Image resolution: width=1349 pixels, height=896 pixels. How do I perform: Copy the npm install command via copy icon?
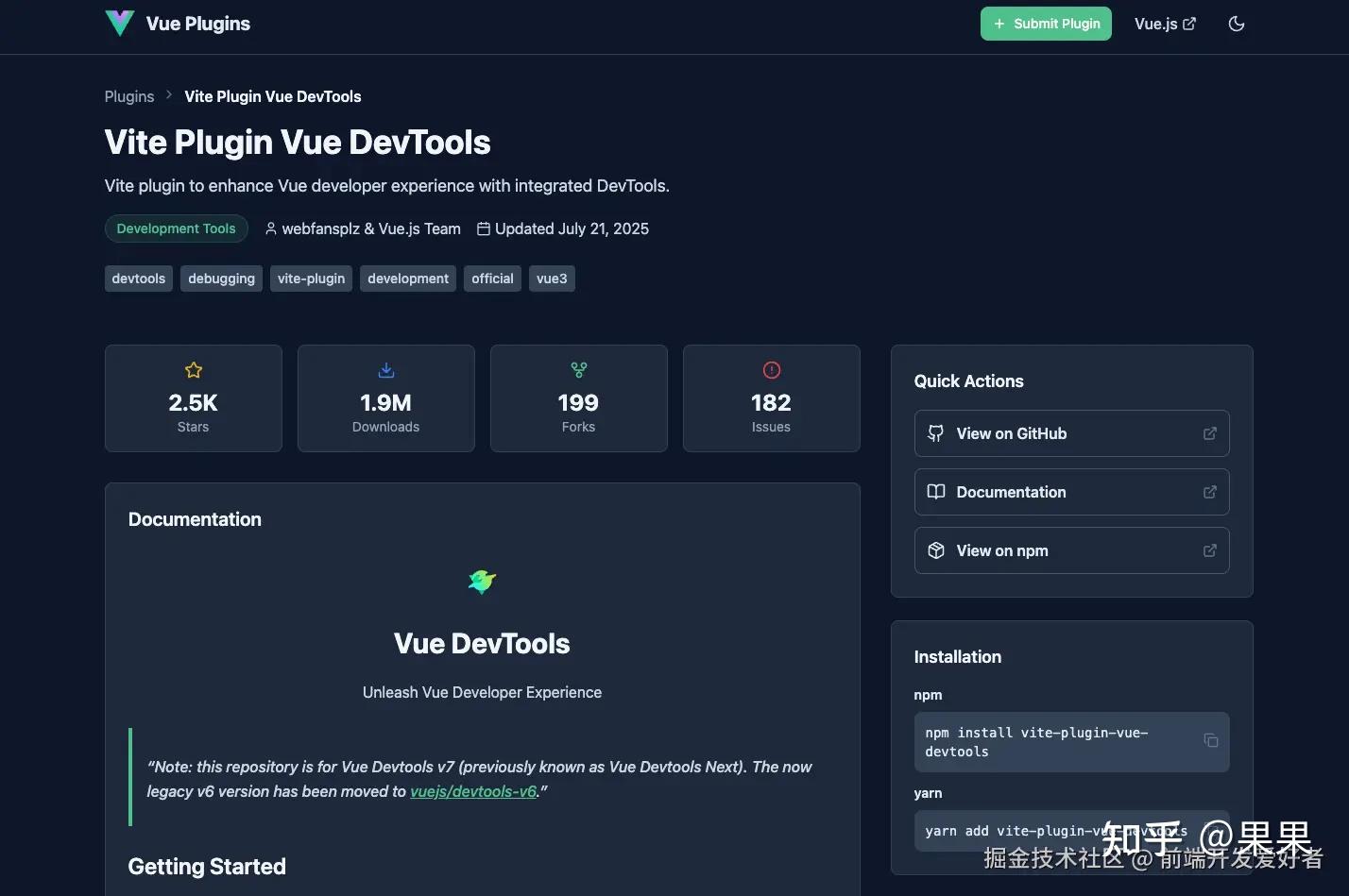(1210, 742)
